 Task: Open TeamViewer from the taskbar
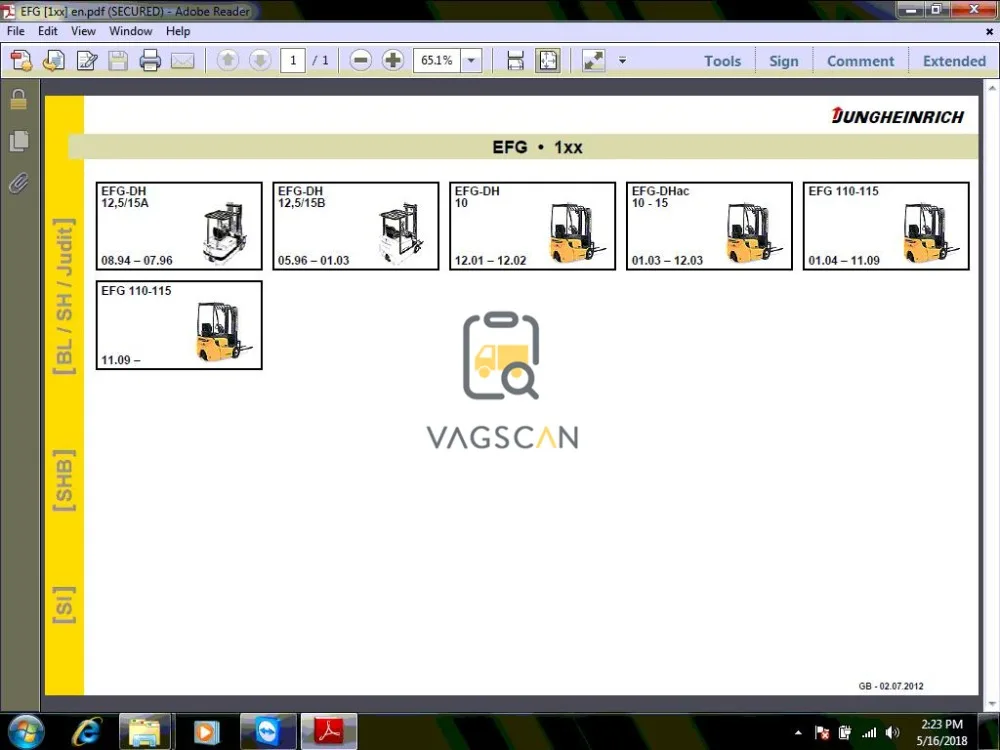click(268, 732)
